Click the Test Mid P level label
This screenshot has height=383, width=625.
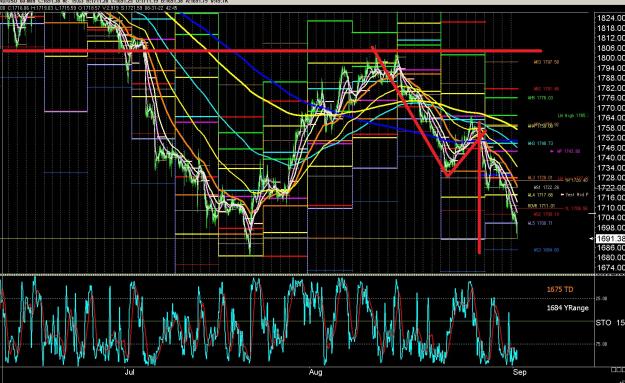click(x=576, y=194)
